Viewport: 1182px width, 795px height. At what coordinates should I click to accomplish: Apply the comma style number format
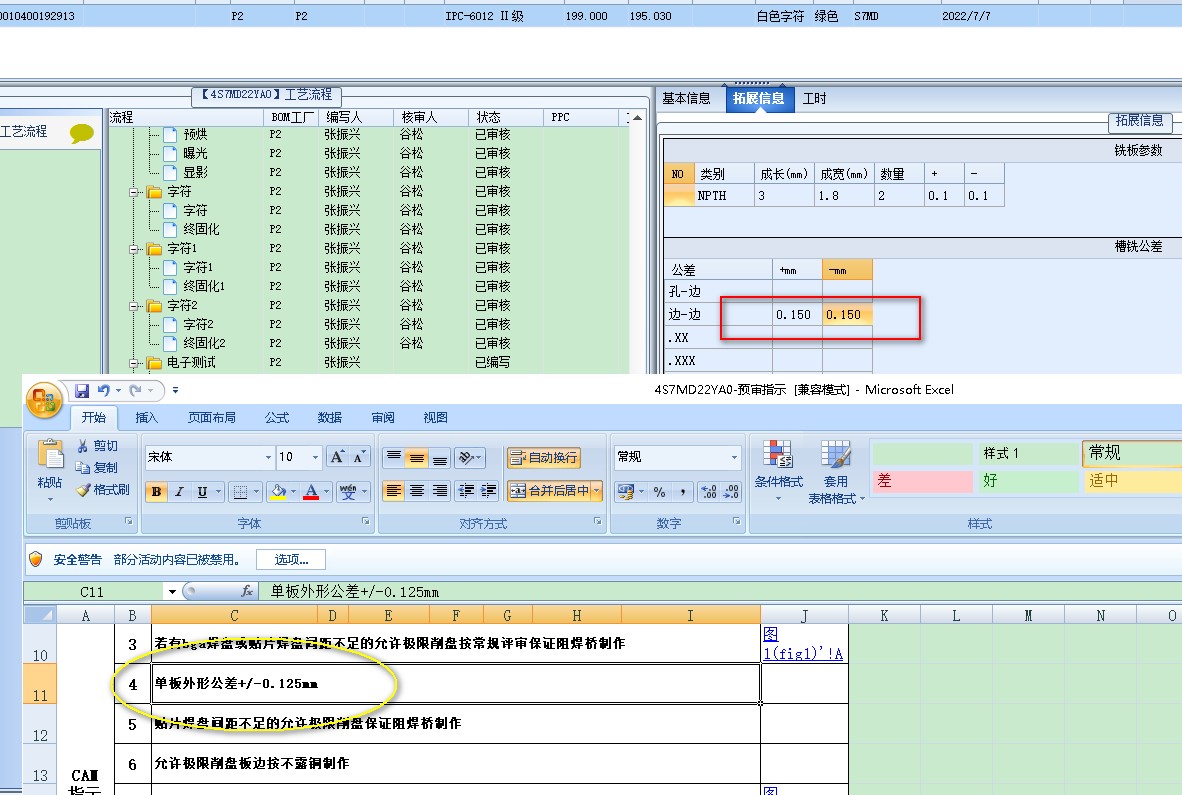tap(682, 492)
